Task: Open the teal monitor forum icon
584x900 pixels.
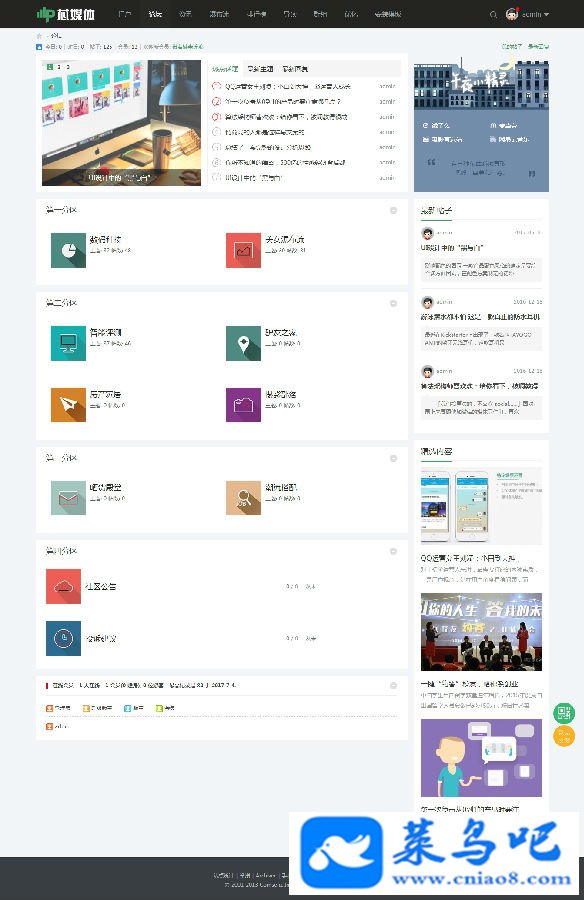Action: (x=68, y=343)
